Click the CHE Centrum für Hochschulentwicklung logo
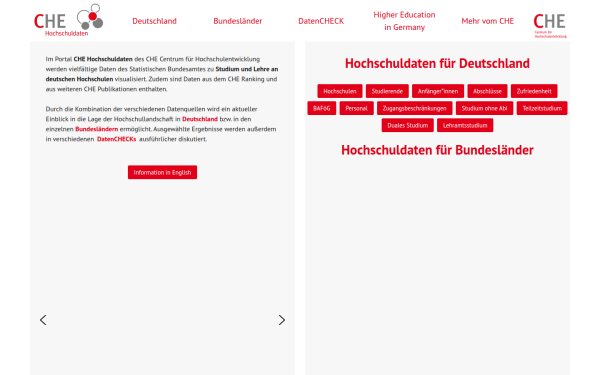The height and width of the screenshot is (375, 600). point(550,25)
